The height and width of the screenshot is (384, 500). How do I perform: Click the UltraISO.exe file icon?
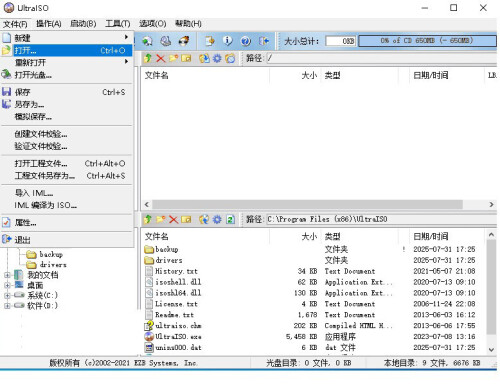tap(149, 336)
